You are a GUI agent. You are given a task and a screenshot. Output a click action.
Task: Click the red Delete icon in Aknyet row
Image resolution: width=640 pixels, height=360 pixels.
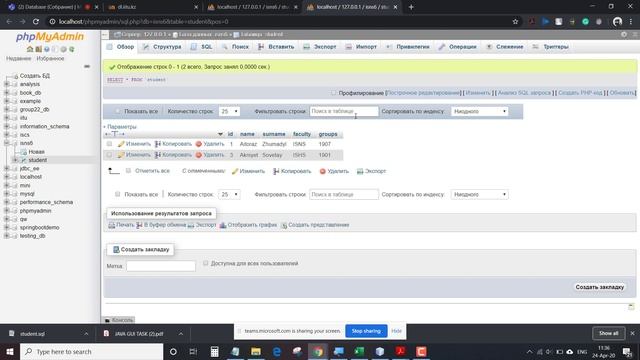[199, 155]
